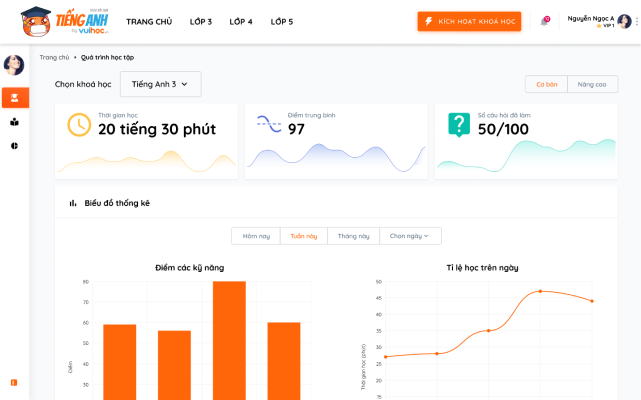Open the Nguyễn Ngọc A account menu

590,21
